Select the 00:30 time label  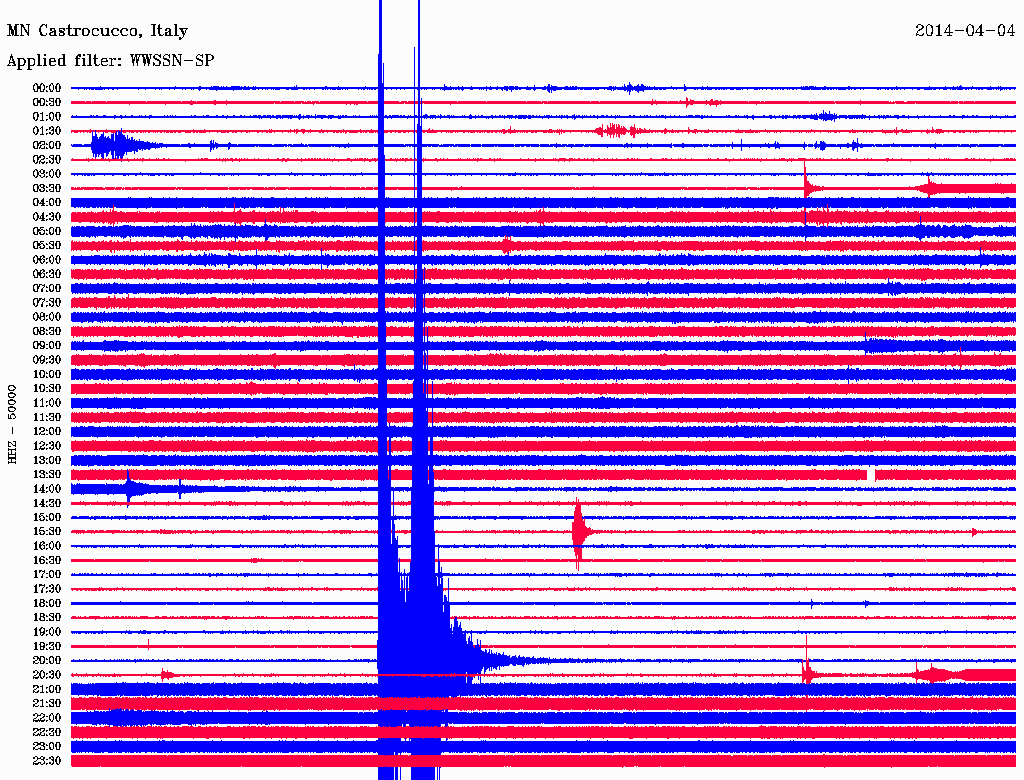[x=47, y=103]
